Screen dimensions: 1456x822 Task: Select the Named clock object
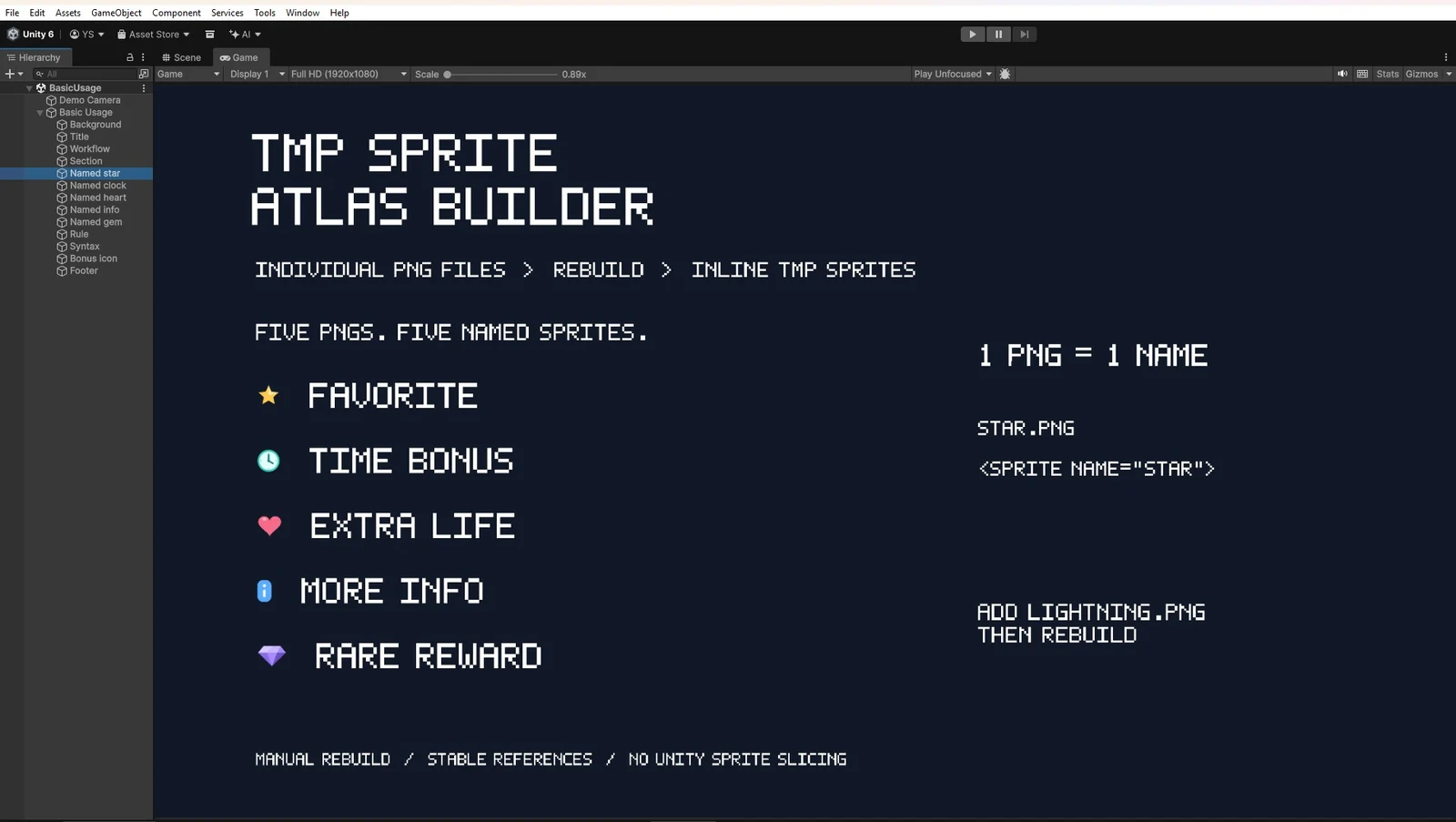coord(98,186)
